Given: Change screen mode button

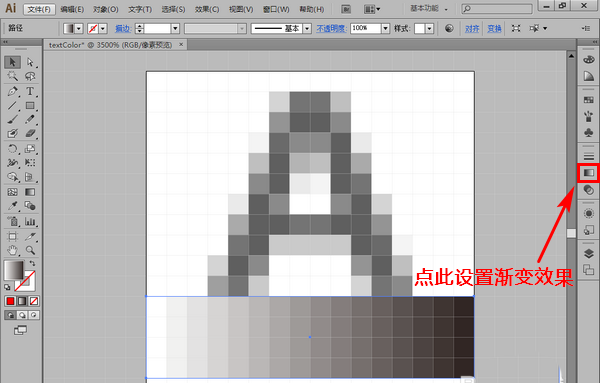Looking at the screenshot, I should tap(20, 330).
